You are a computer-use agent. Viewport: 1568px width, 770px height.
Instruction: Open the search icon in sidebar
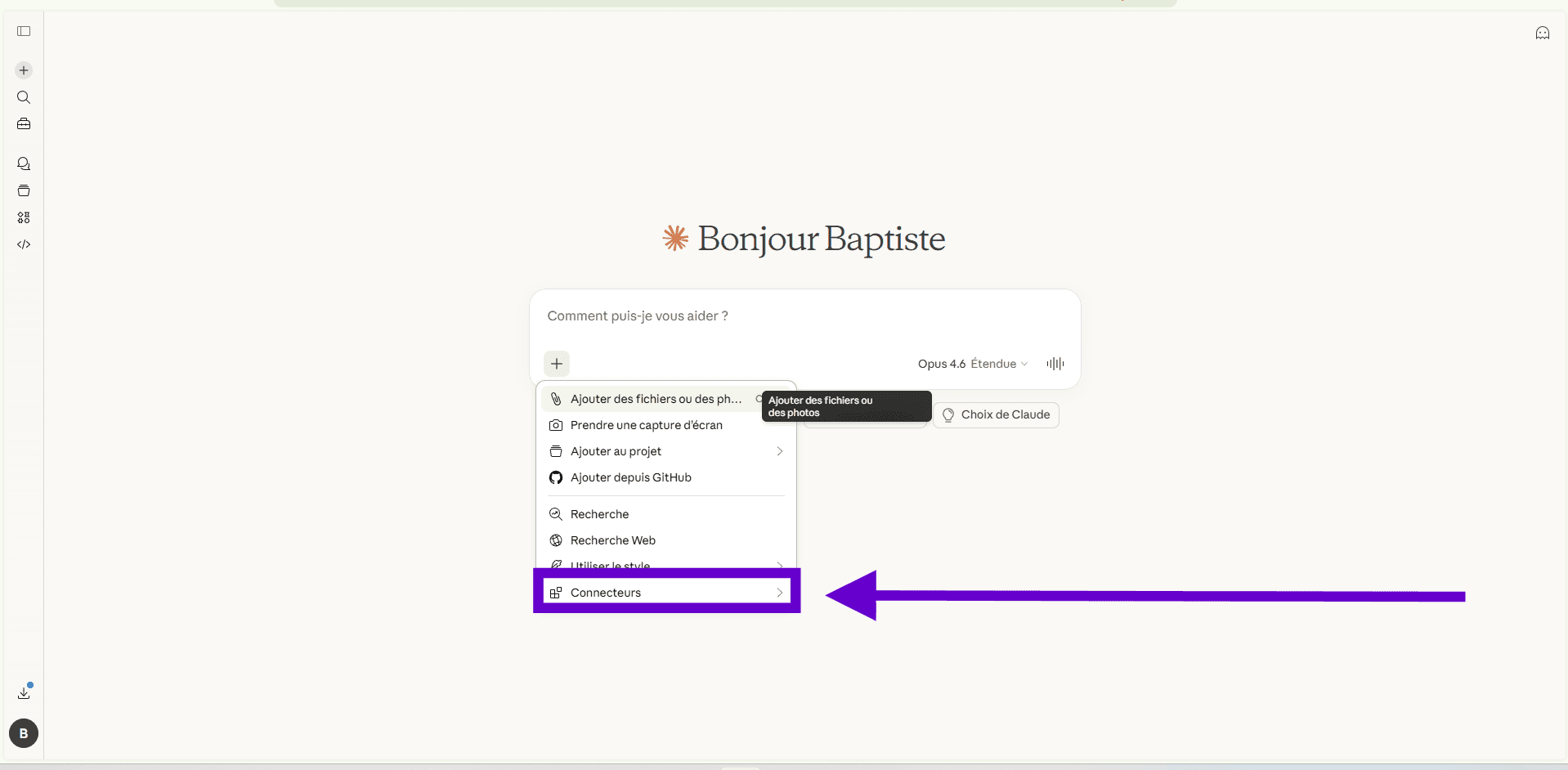pos(24,97)
